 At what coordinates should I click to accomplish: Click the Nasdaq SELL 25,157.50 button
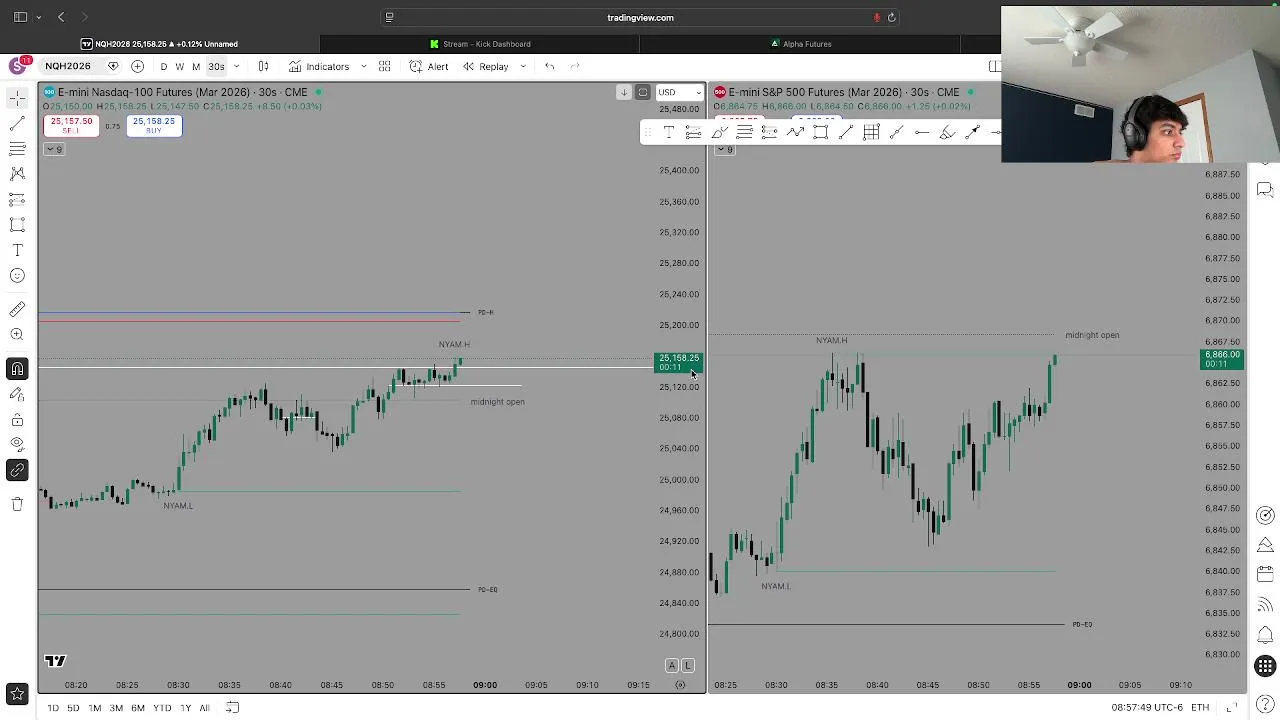point(71,125)
